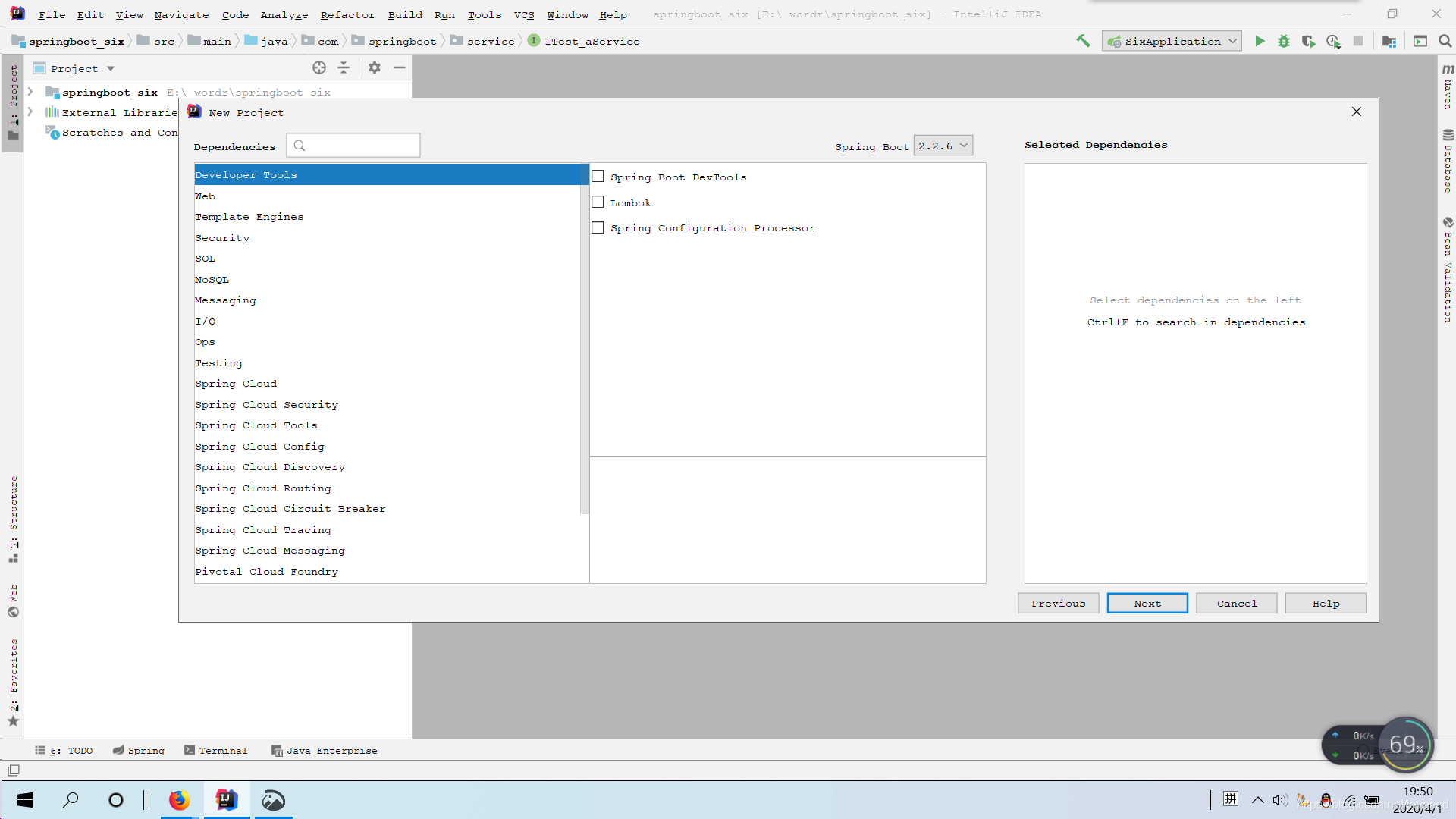Image resolution: width=1456 pixels, height=819 pixels.
Task: Open the 6: TODO tool tab
Action: [64, 751]
